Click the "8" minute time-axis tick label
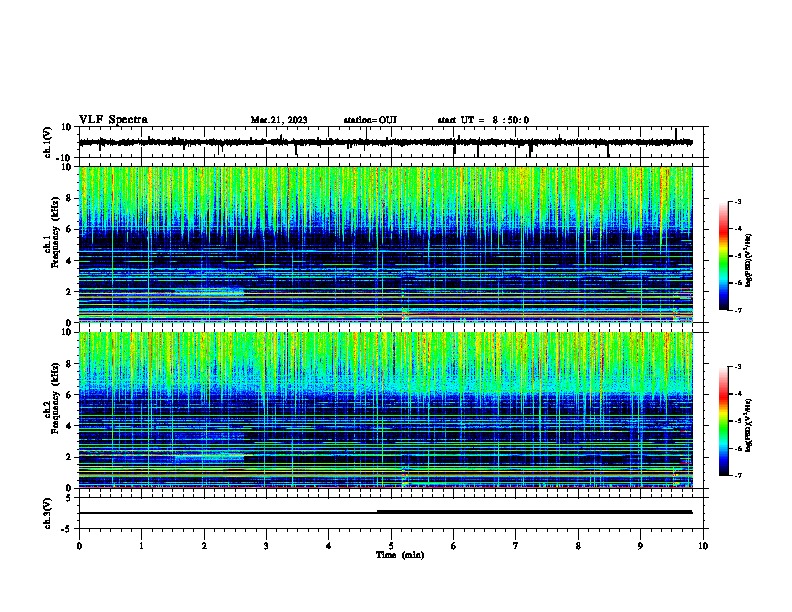The width and height of the screenshot is (792, 612). click(578, 546)
